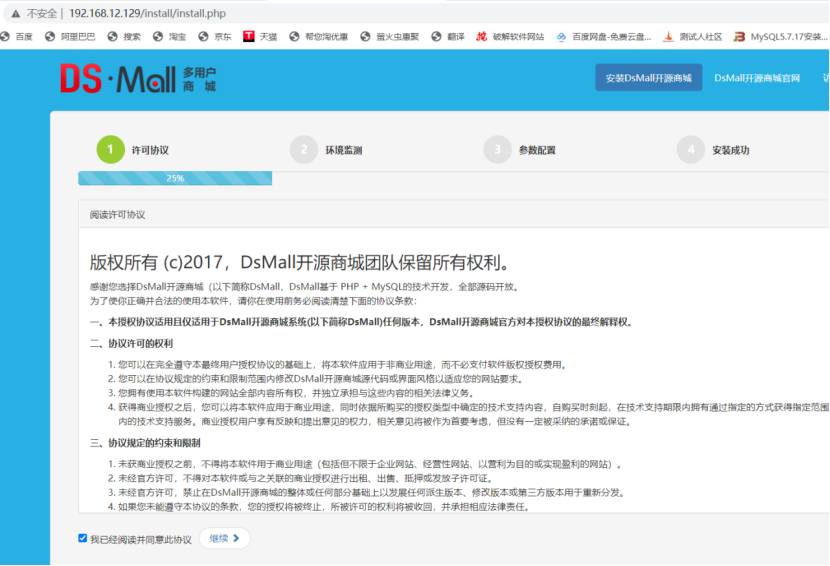Select 安装DsMall开源商城 nav button
Screen dimensions: 830x566
(x=648, y=78)
